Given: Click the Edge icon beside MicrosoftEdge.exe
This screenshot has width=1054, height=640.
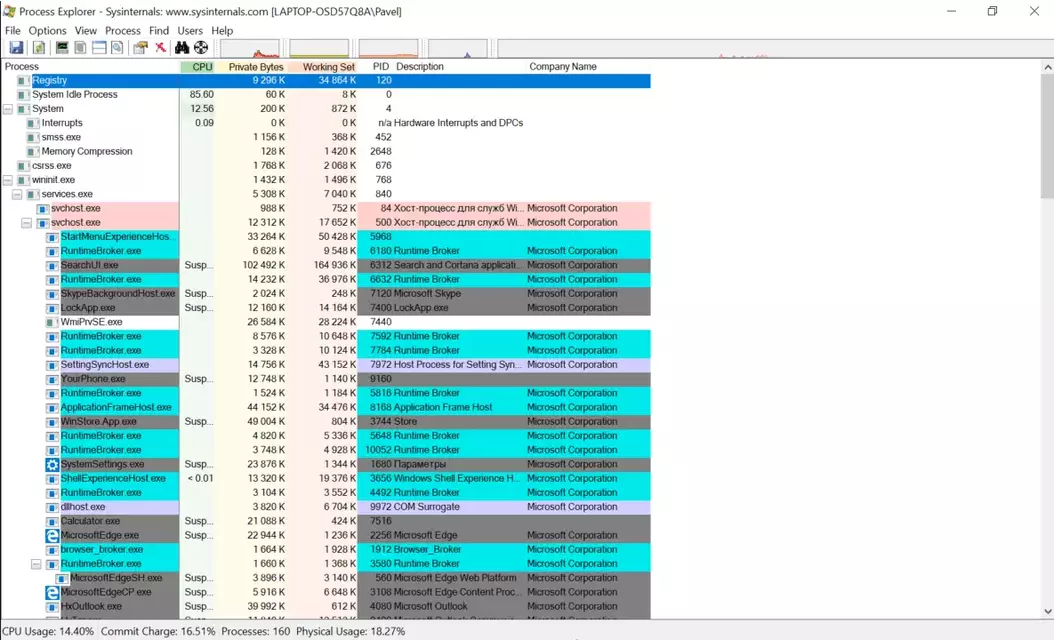Looking at the screenshot, I should tap(52, 536).
